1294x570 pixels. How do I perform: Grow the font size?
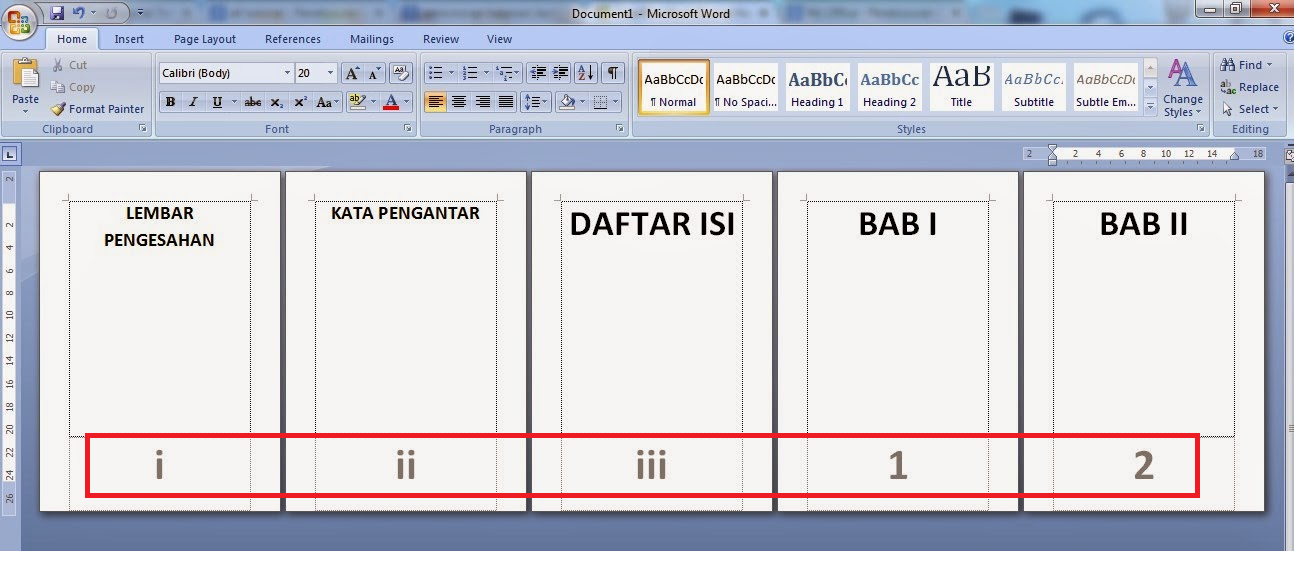352,73
